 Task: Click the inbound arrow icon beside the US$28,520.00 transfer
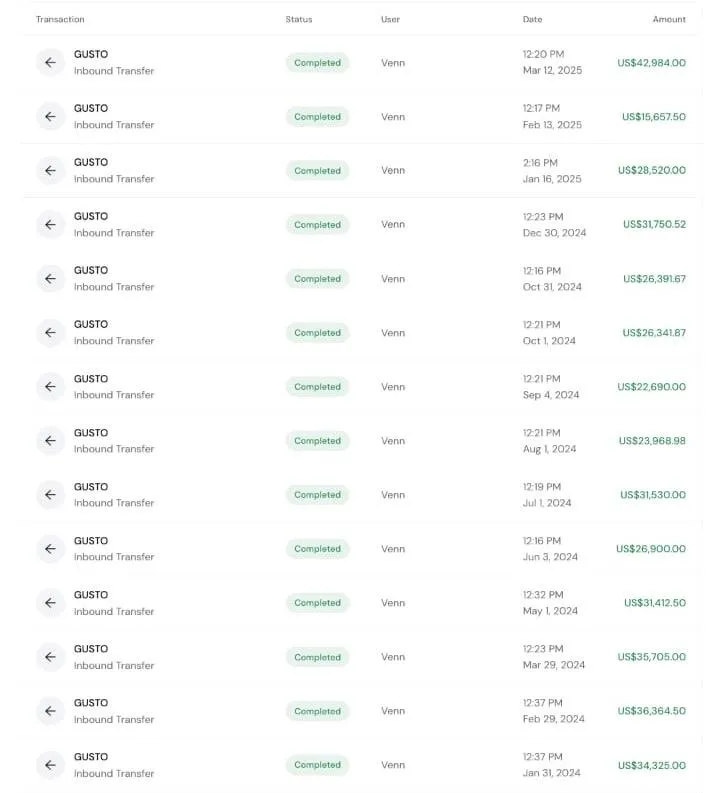point(50,170)
